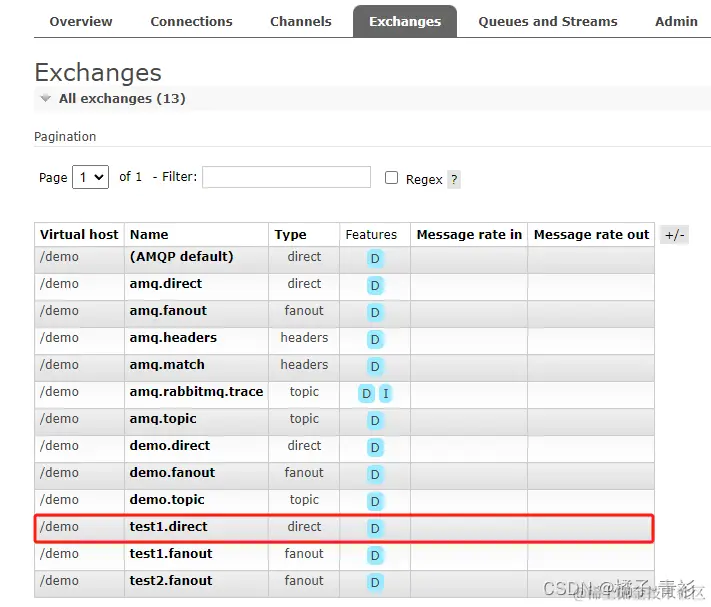
Task: Click the D badge for test2.fanout
Action: click(x=375, y=582)
